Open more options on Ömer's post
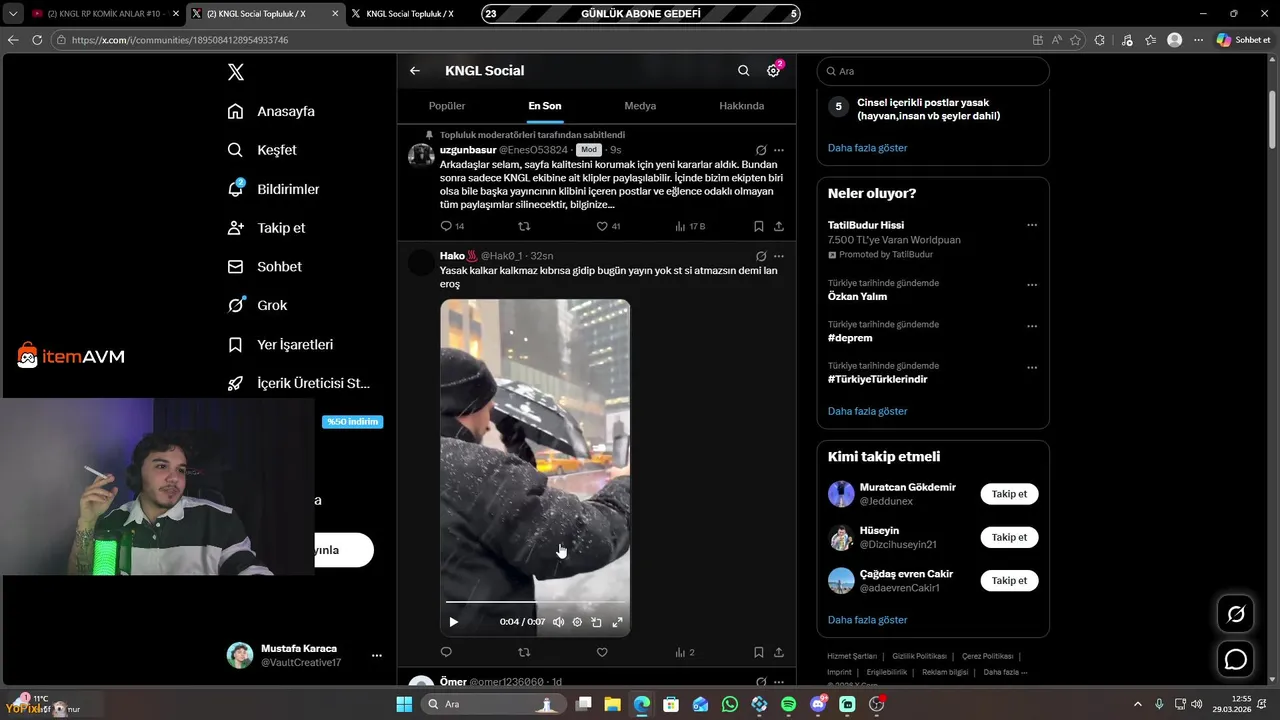 (779, 681)
